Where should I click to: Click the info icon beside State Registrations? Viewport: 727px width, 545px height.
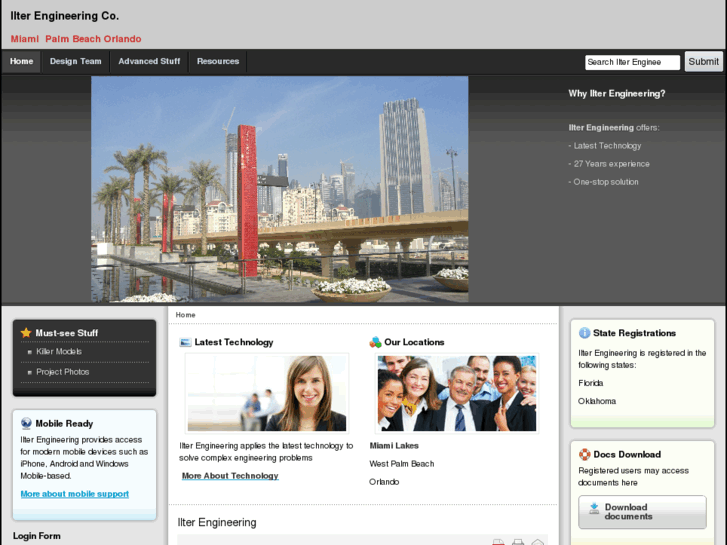[584, 333]
